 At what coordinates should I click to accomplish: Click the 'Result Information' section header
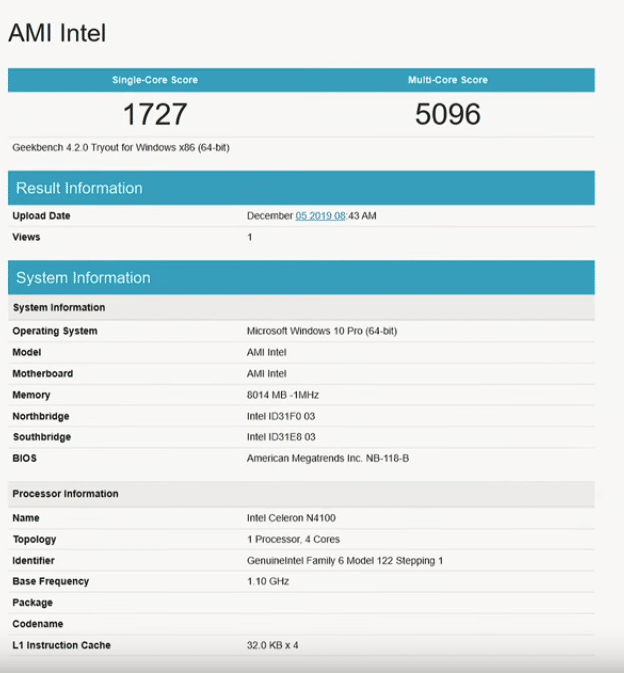(301, 188)
